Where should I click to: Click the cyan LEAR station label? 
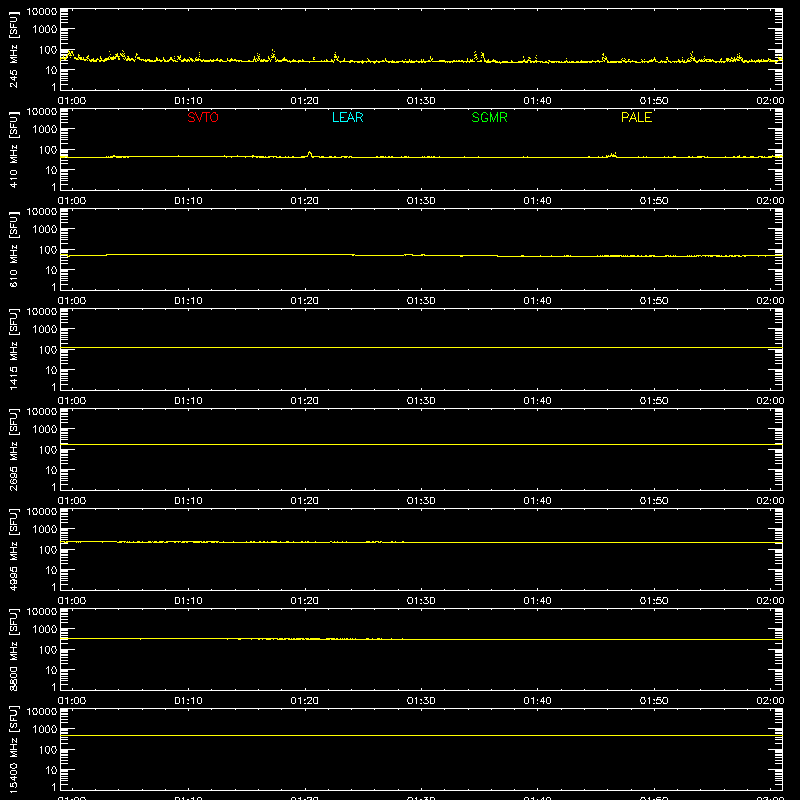(x=347, y=117)
